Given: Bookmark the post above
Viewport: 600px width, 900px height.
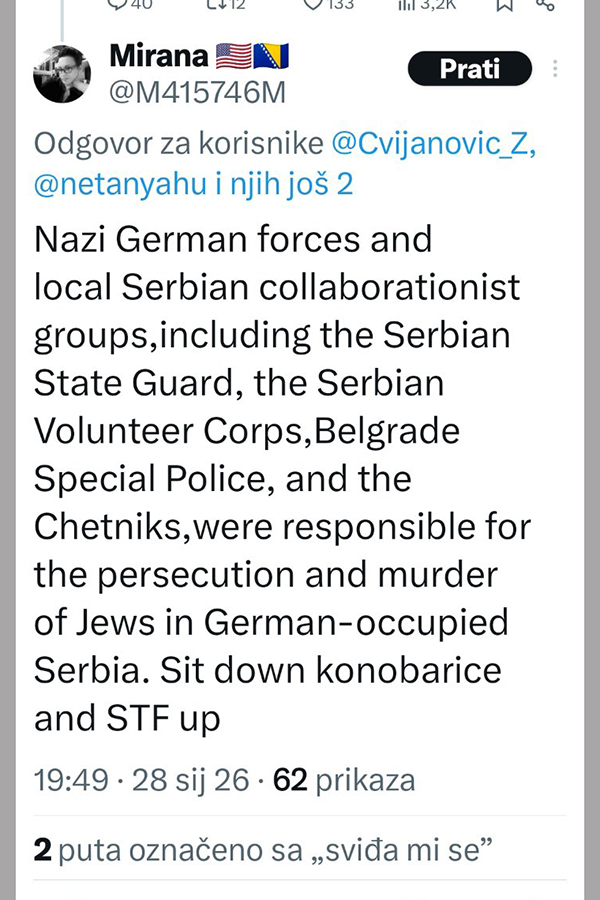Looking at the screenshot, I should pyautogui.click(x=505, y=4).
